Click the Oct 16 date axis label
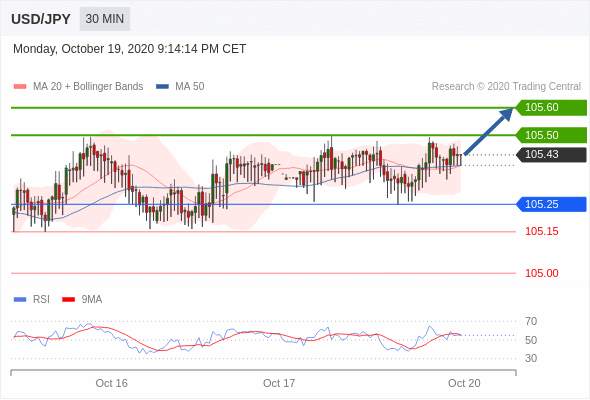590x400 pixels. [111, 383]
